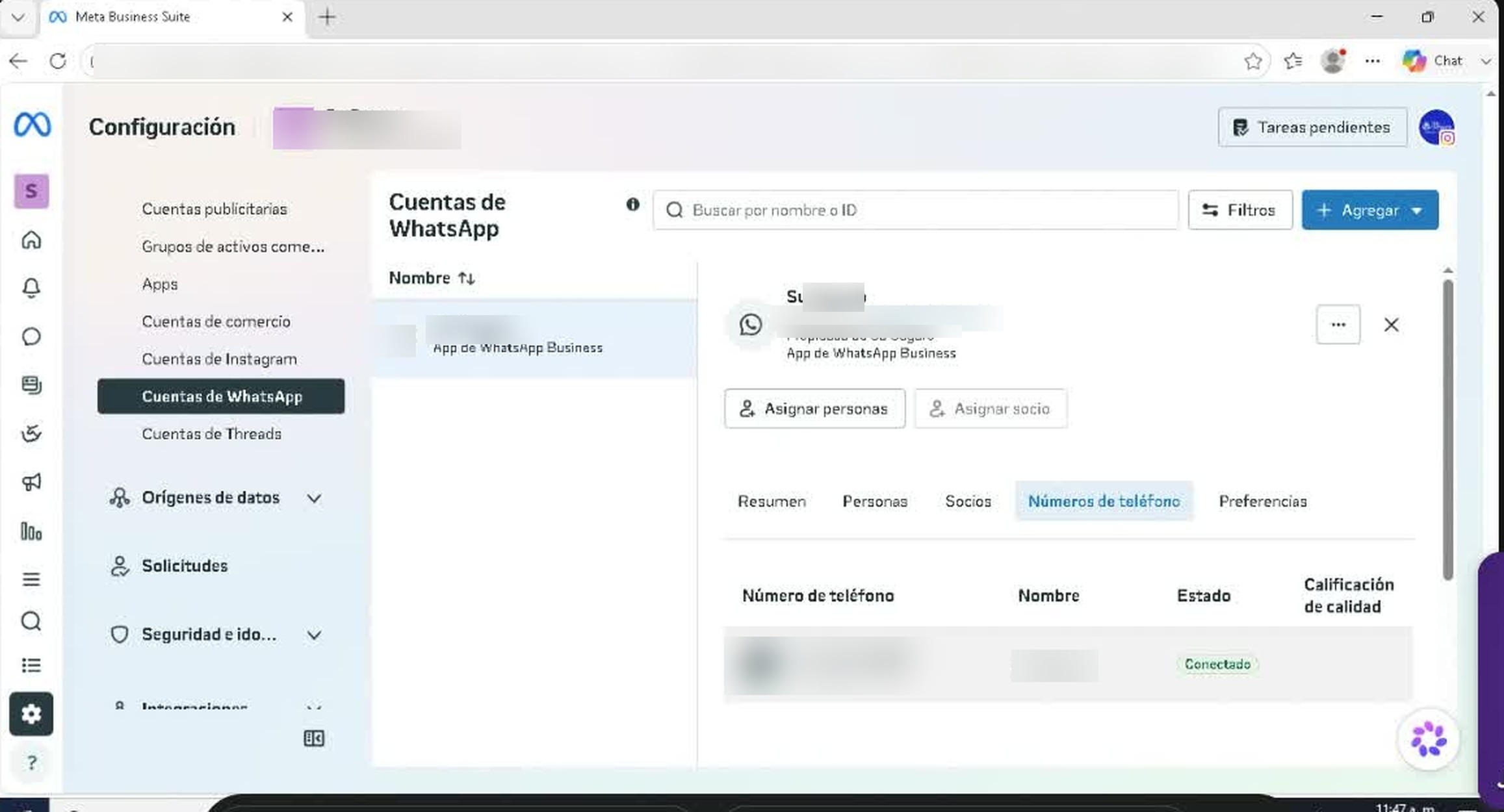Open the notifications bell icon

(31, 288)
